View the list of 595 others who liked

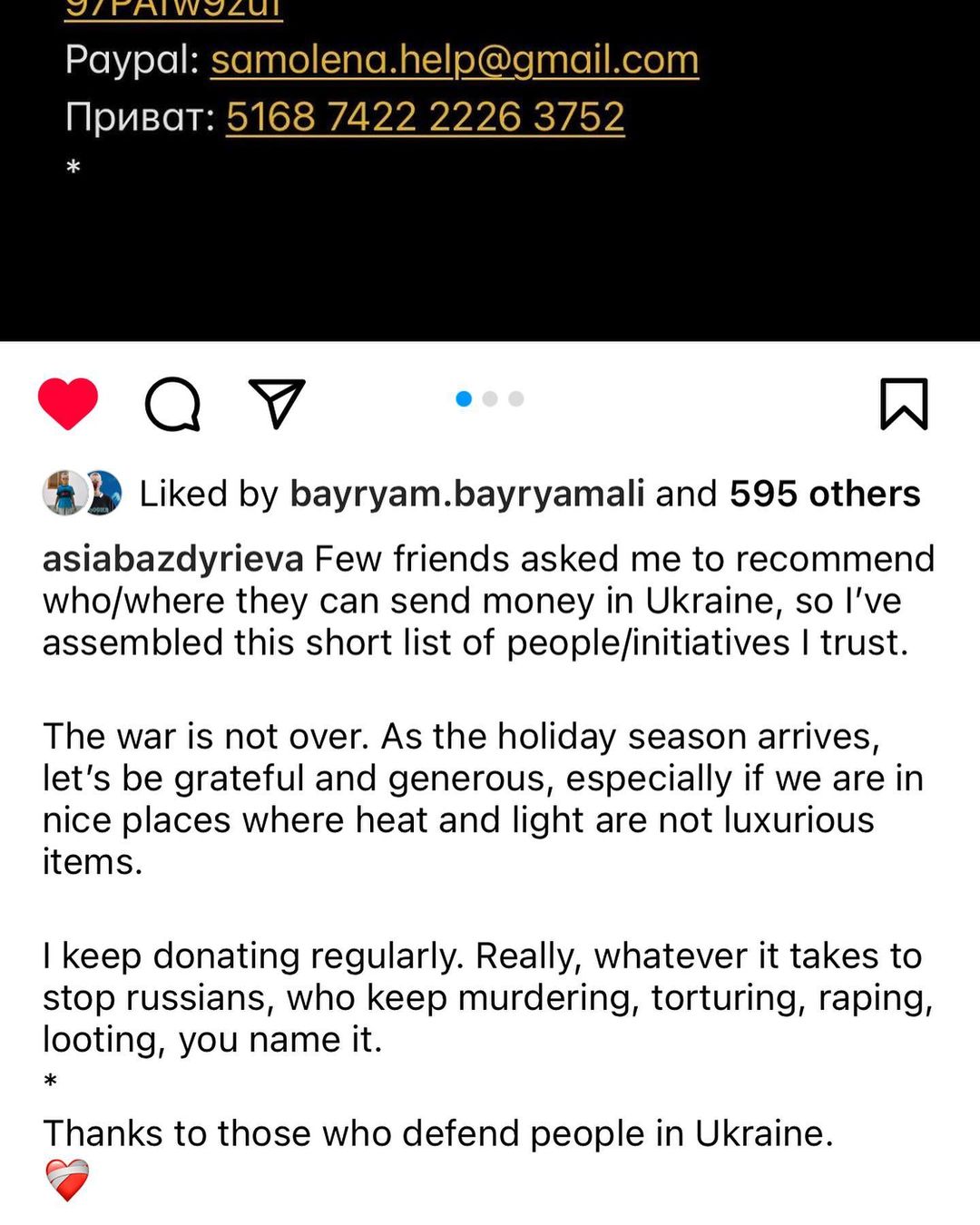pyautogui.click(x=824, y=494)
